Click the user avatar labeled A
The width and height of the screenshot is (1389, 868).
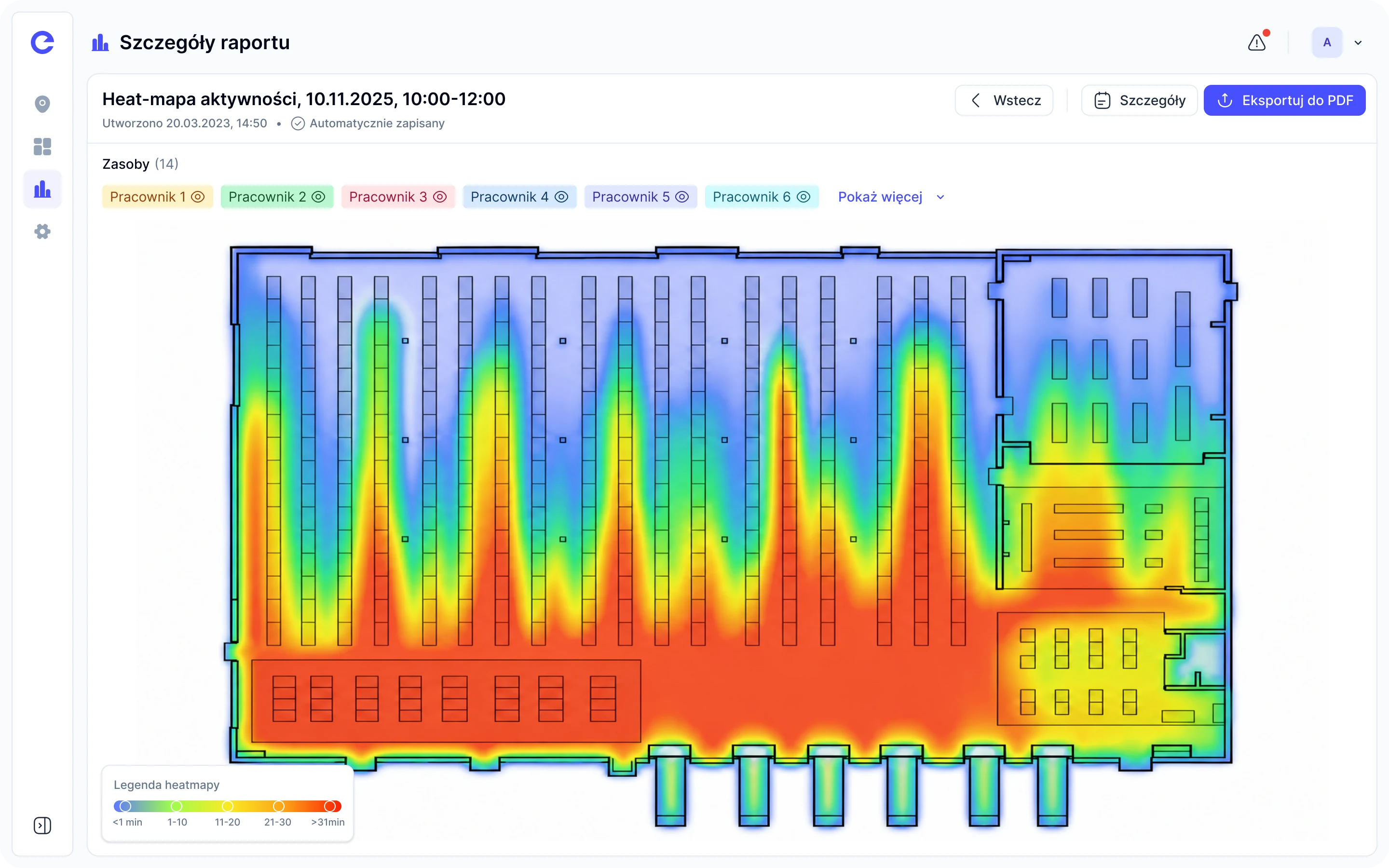1327,42
